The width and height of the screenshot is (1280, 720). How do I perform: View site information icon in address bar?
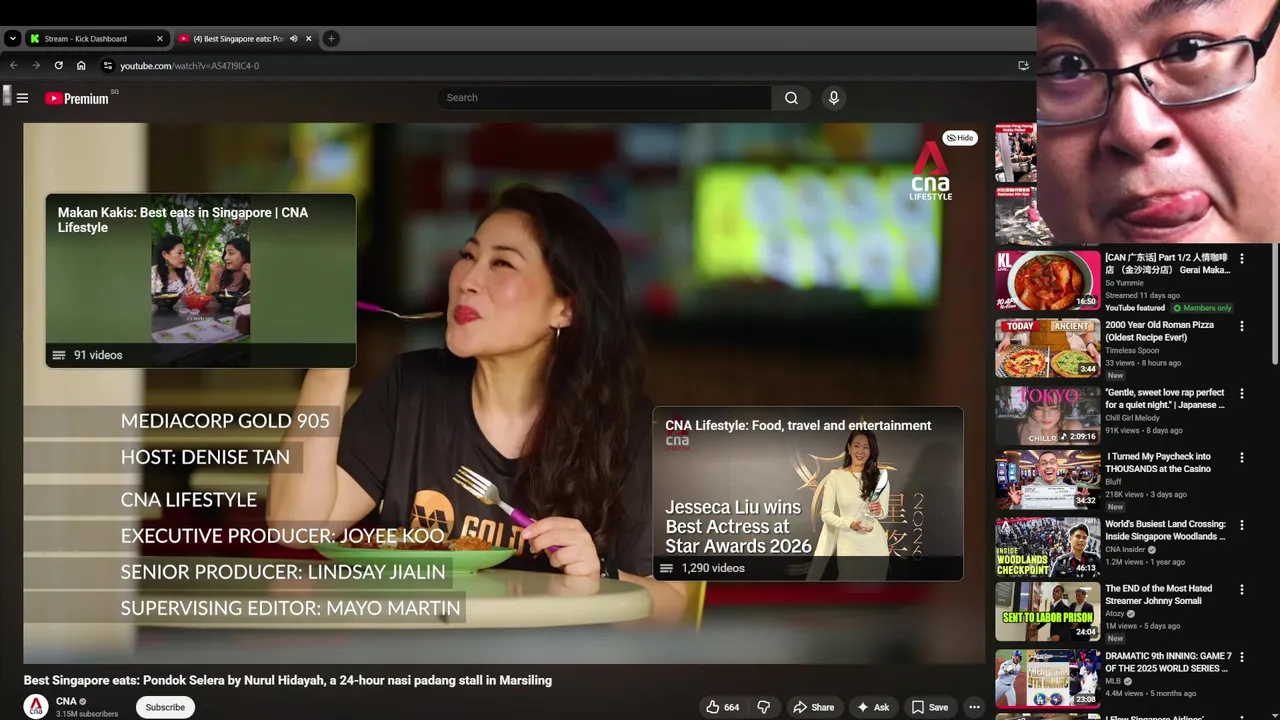point(108,66)
